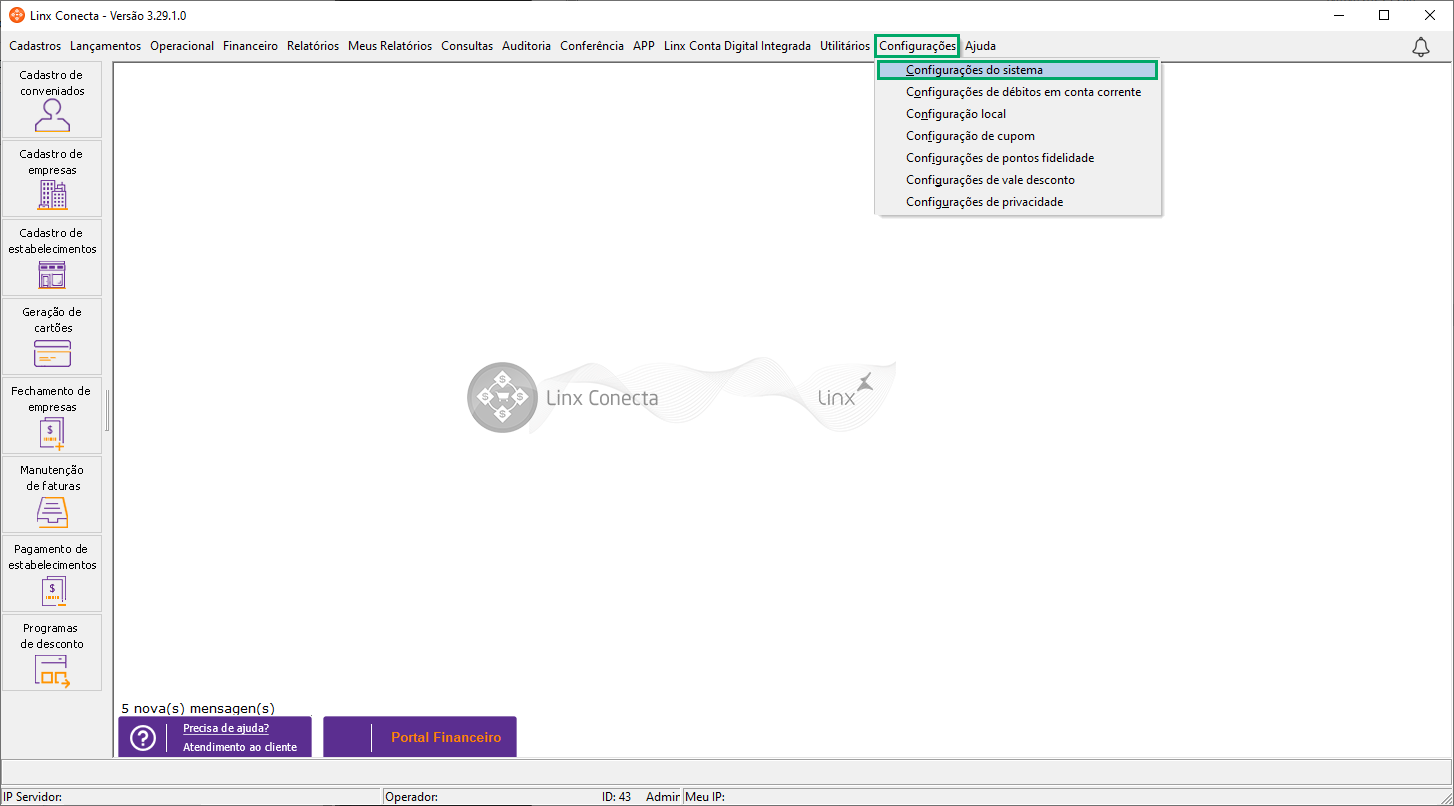Click the help question mark icon

(x=143, y=738)
